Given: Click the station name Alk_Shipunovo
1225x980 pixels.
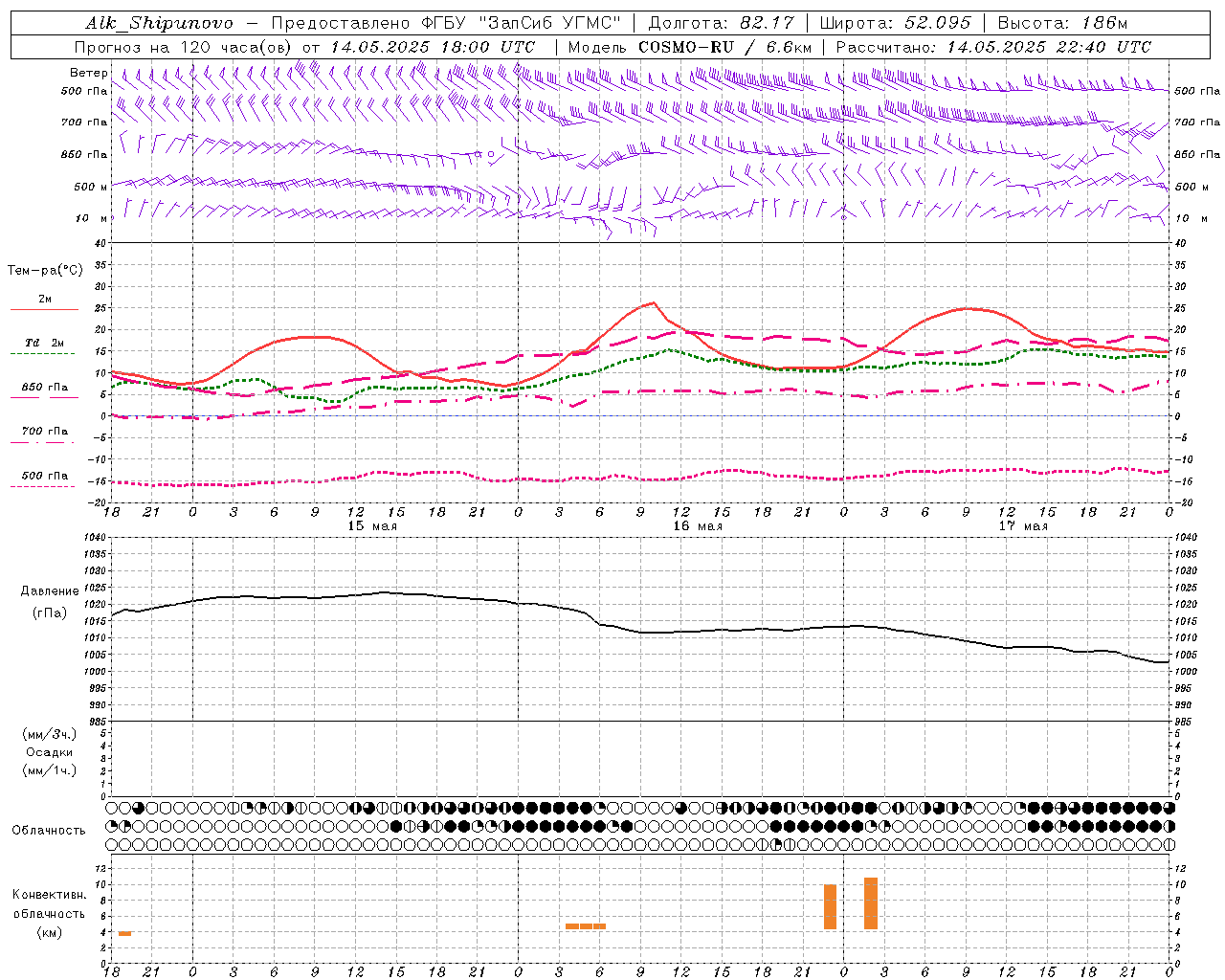Looking at the screenshot, I should click(x=160, y=23).
